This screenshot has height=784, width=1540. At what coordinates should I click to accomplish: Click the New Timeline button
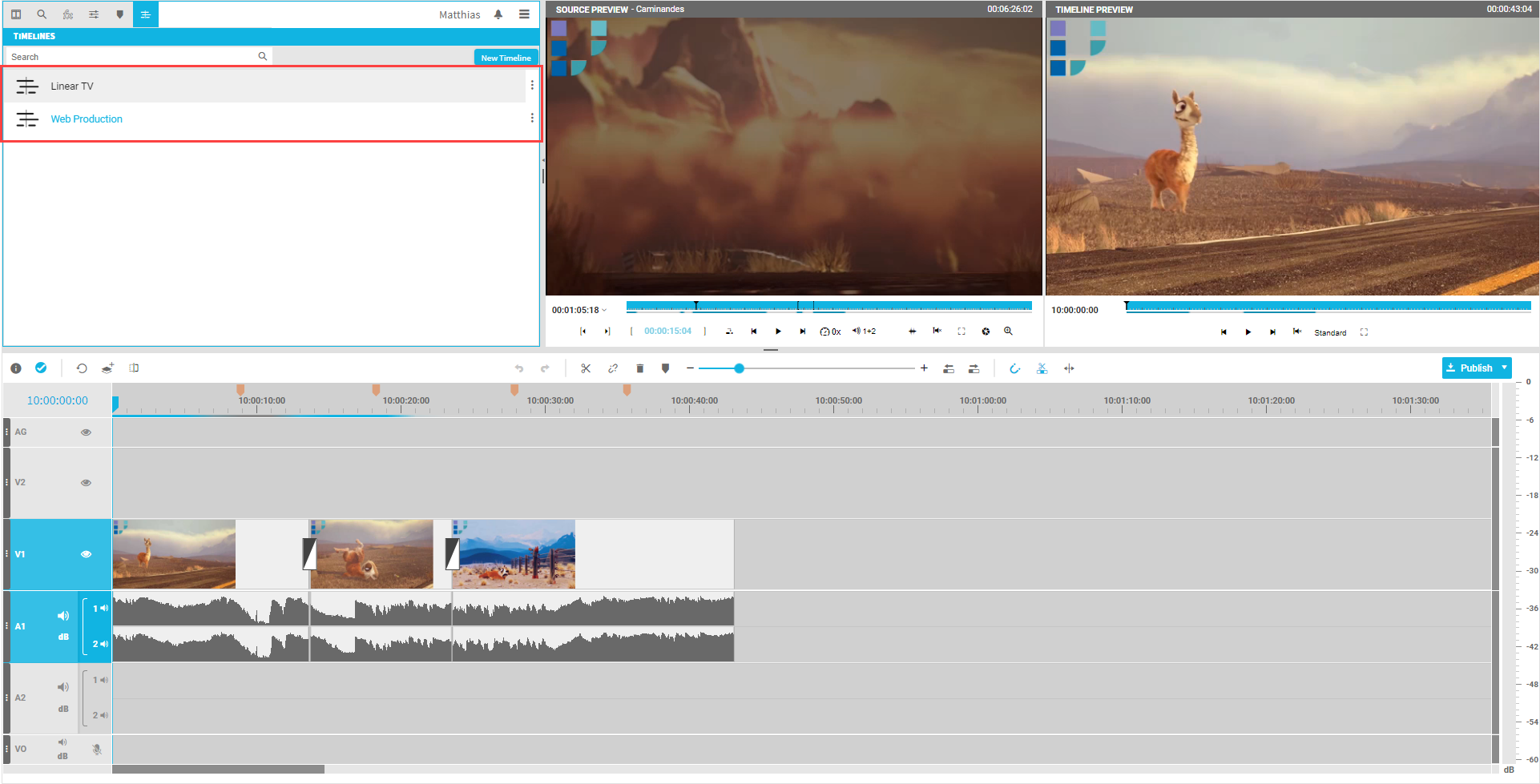coord(506,57)
